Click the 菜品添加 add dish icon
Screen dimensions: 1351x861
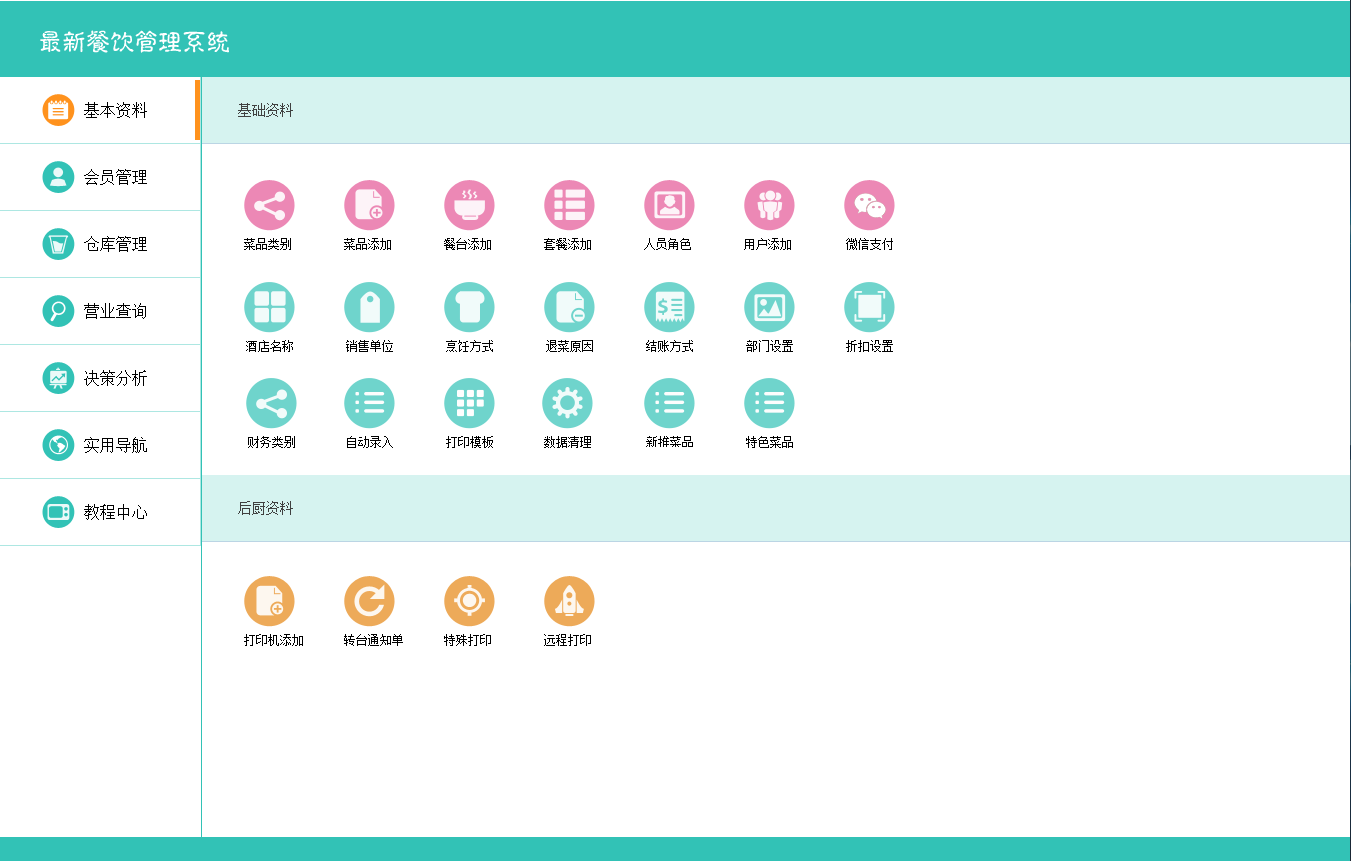click(369, 205)
